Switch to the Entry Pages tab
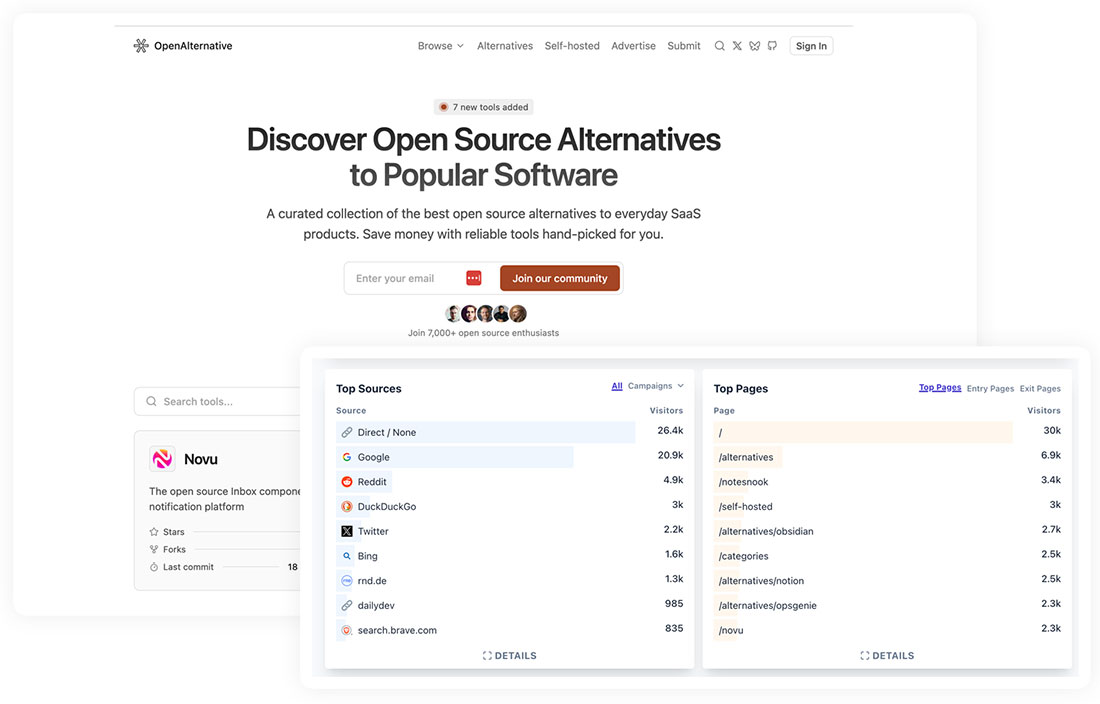This screenshot has width=1100, height=704. (x=990, y=388)
